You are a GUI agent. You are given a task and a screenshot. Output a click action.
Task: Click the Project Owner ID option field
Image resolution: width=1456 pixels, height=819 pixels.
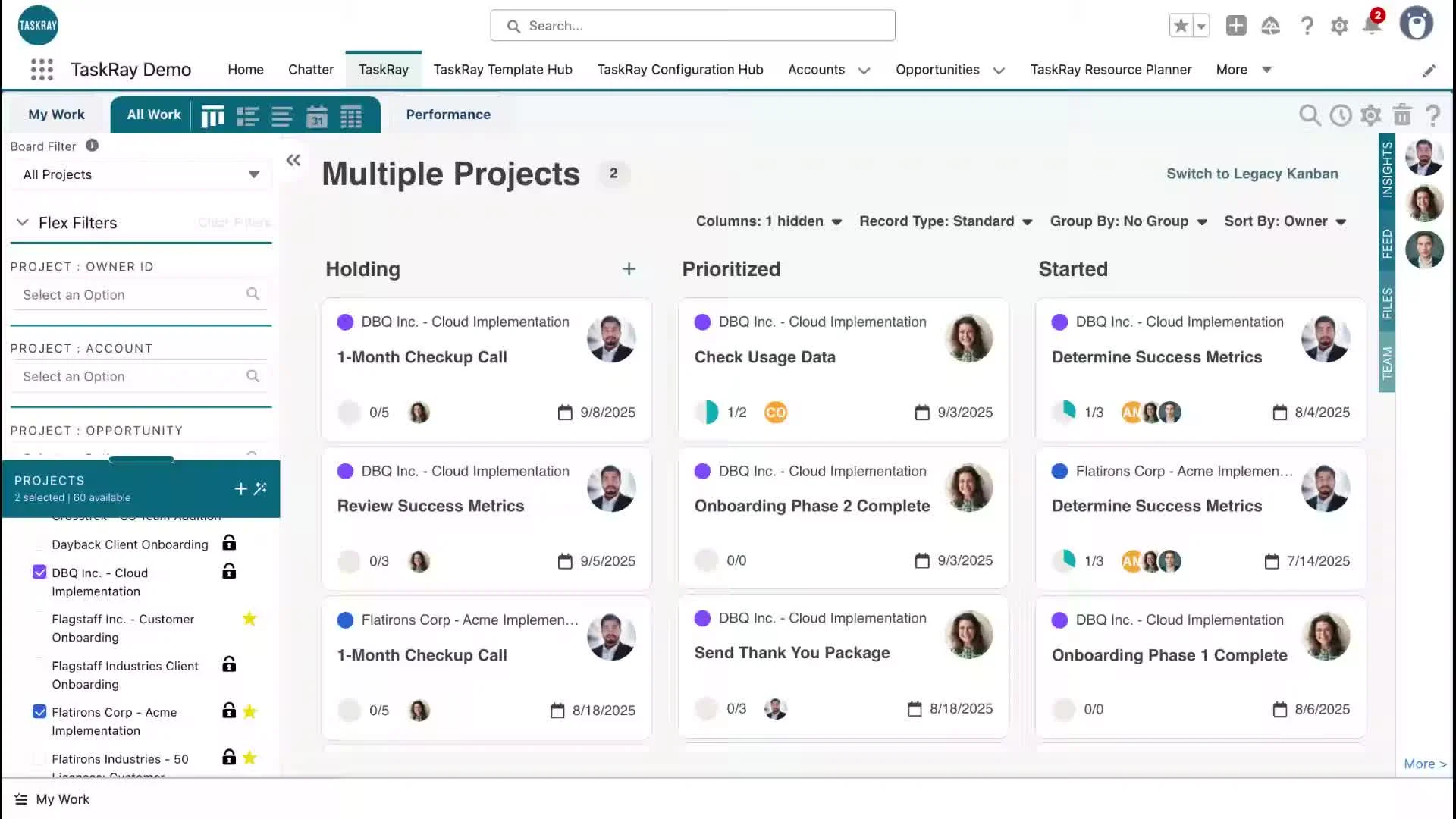141,295
